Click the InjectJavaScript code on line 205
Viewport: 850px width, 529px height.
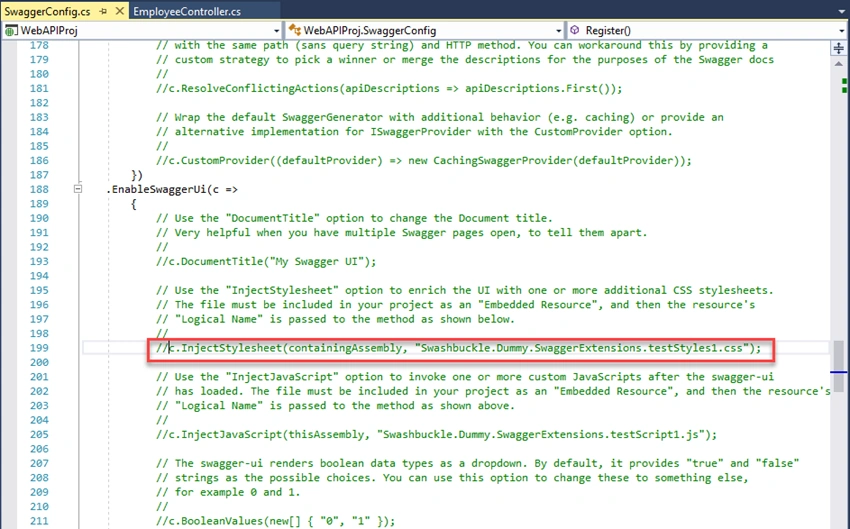click(x=436, y=435)
